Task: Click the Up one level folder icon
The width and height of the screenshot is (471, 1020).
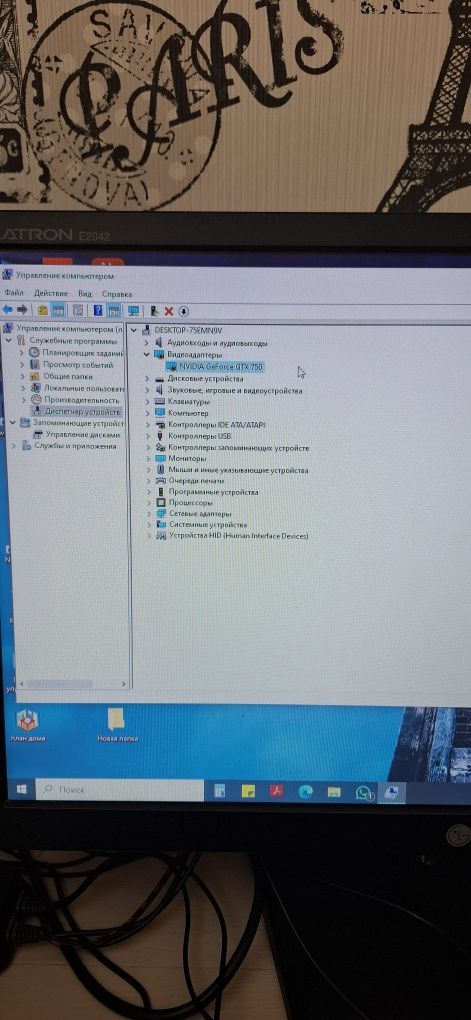Action: coord(44,310)
